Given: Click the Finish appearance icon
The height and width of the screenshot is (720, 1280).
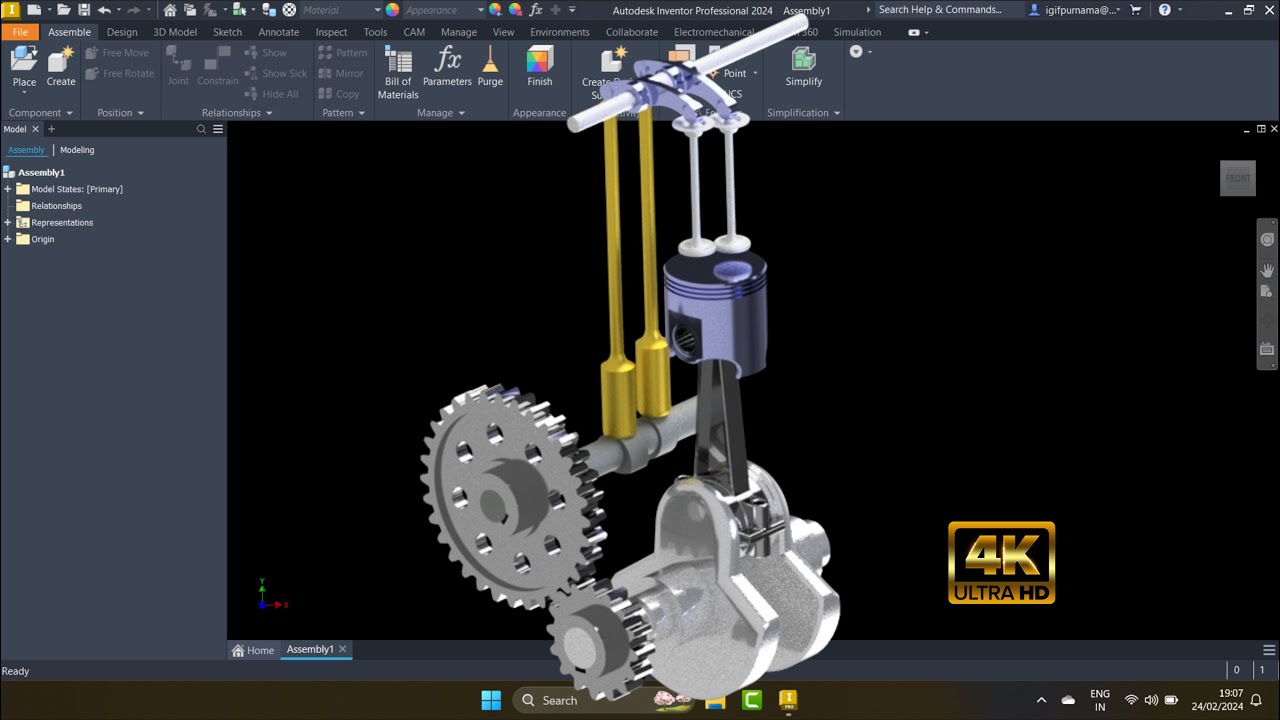Looking at the screenshot, I should pos(540,60).
